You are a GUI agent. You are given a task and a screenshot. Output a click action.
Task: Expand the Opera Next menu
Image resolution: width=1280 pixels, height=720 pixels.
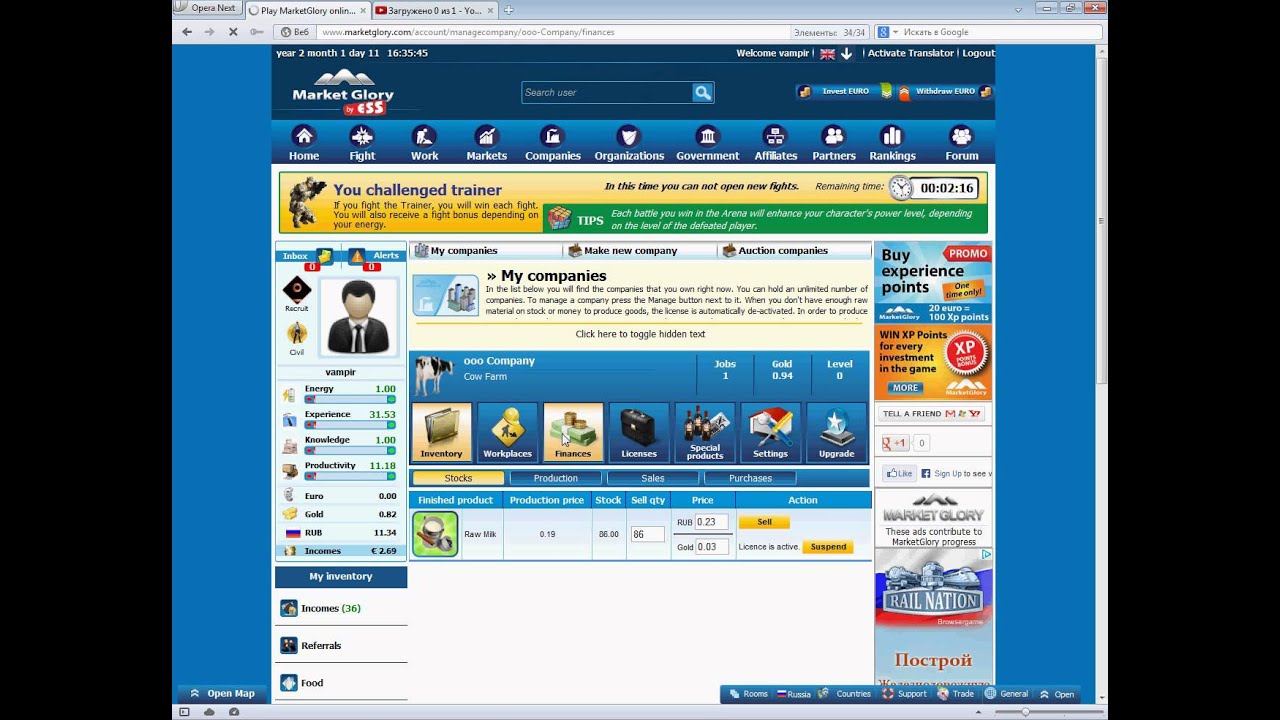[207, 8]
